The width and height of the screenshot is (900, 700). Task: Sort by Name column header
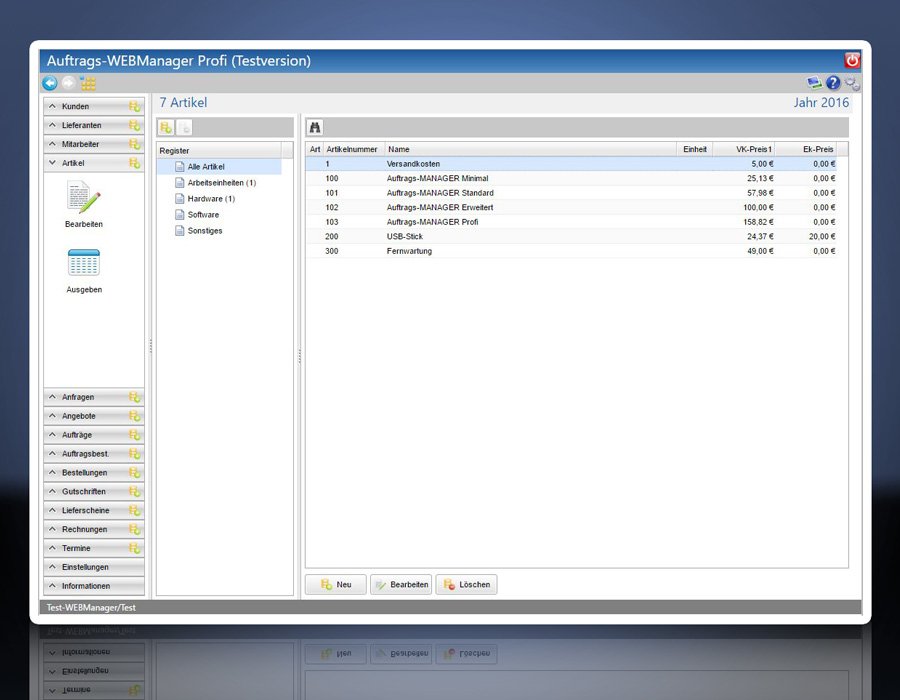(531, 149)
